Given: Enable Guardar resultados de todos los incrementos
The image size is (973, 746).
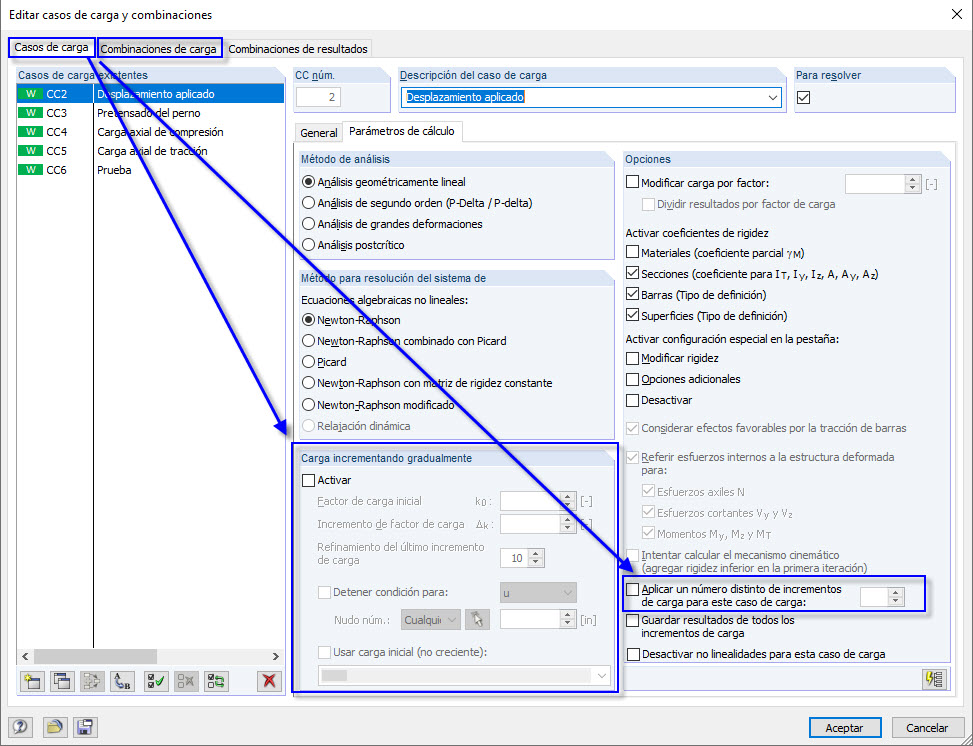Looking at the screenshot, I should tap(632, 620).
